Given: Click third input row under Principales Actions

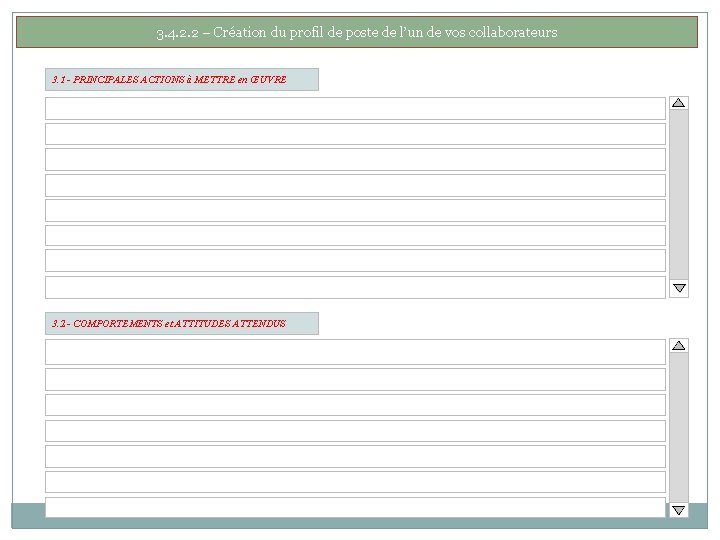Looking at the screenshot, I should coord(355,159).
